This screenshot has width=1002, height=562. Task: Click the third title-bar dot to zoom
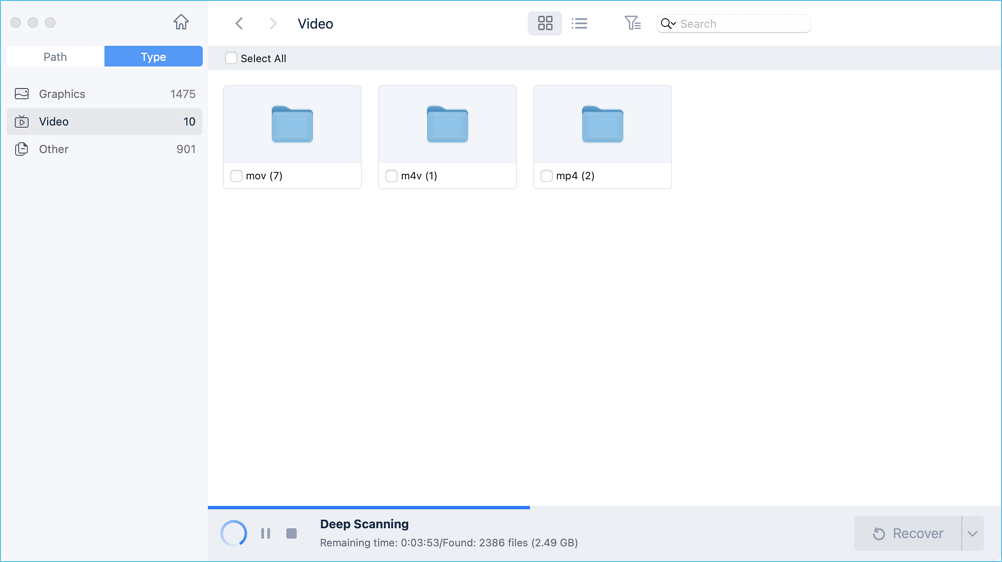pyautogui.click(x=50, y=22)
